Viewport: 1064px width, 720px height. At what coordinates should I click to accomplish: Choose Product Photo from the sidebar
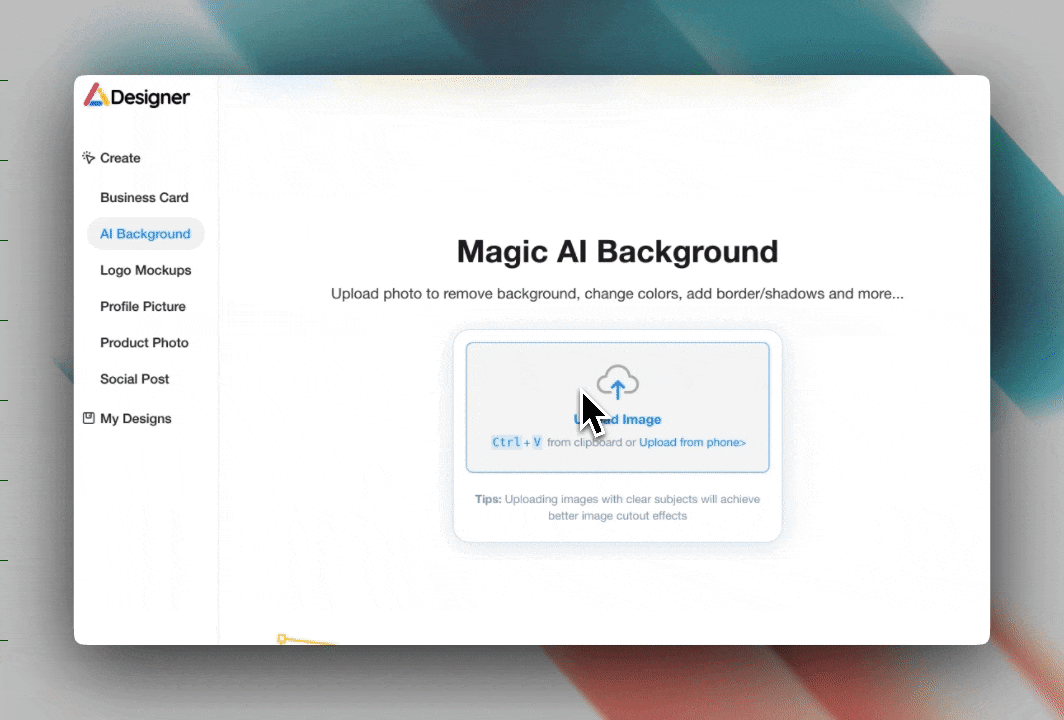144,343
